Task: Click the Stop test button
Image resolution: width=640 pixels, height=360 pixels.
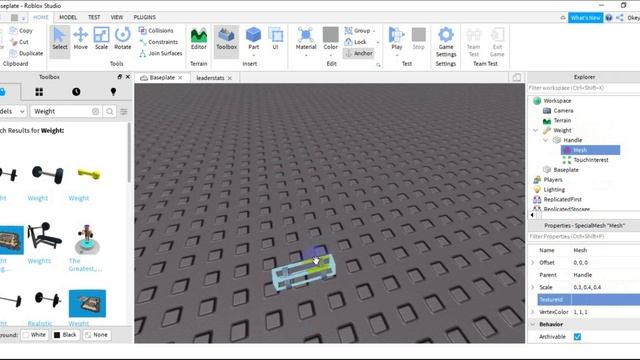Action: (x=418, y=39)
